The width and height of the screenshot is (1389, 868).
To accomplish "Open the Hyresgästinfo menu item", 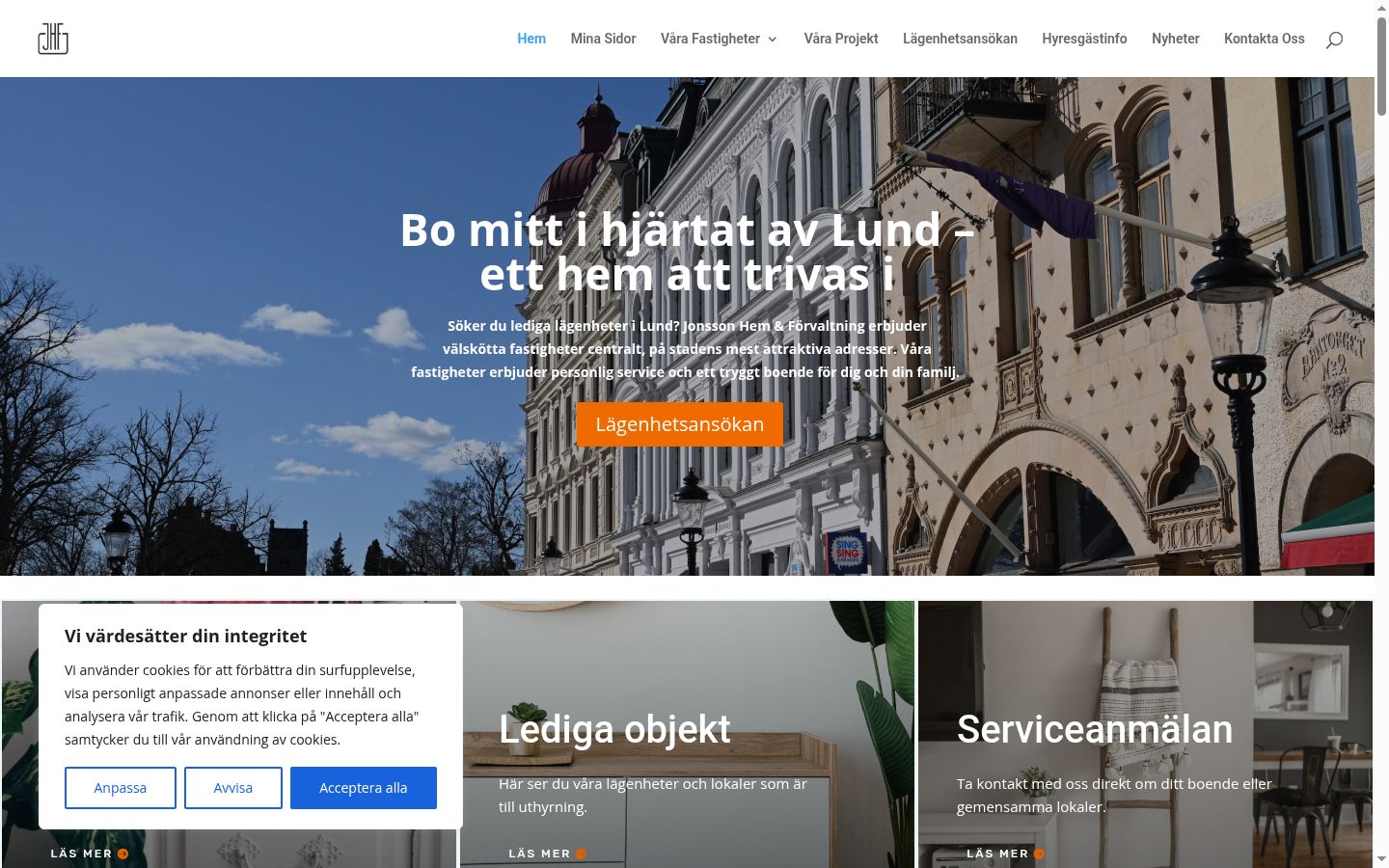I will point(1084,39).
